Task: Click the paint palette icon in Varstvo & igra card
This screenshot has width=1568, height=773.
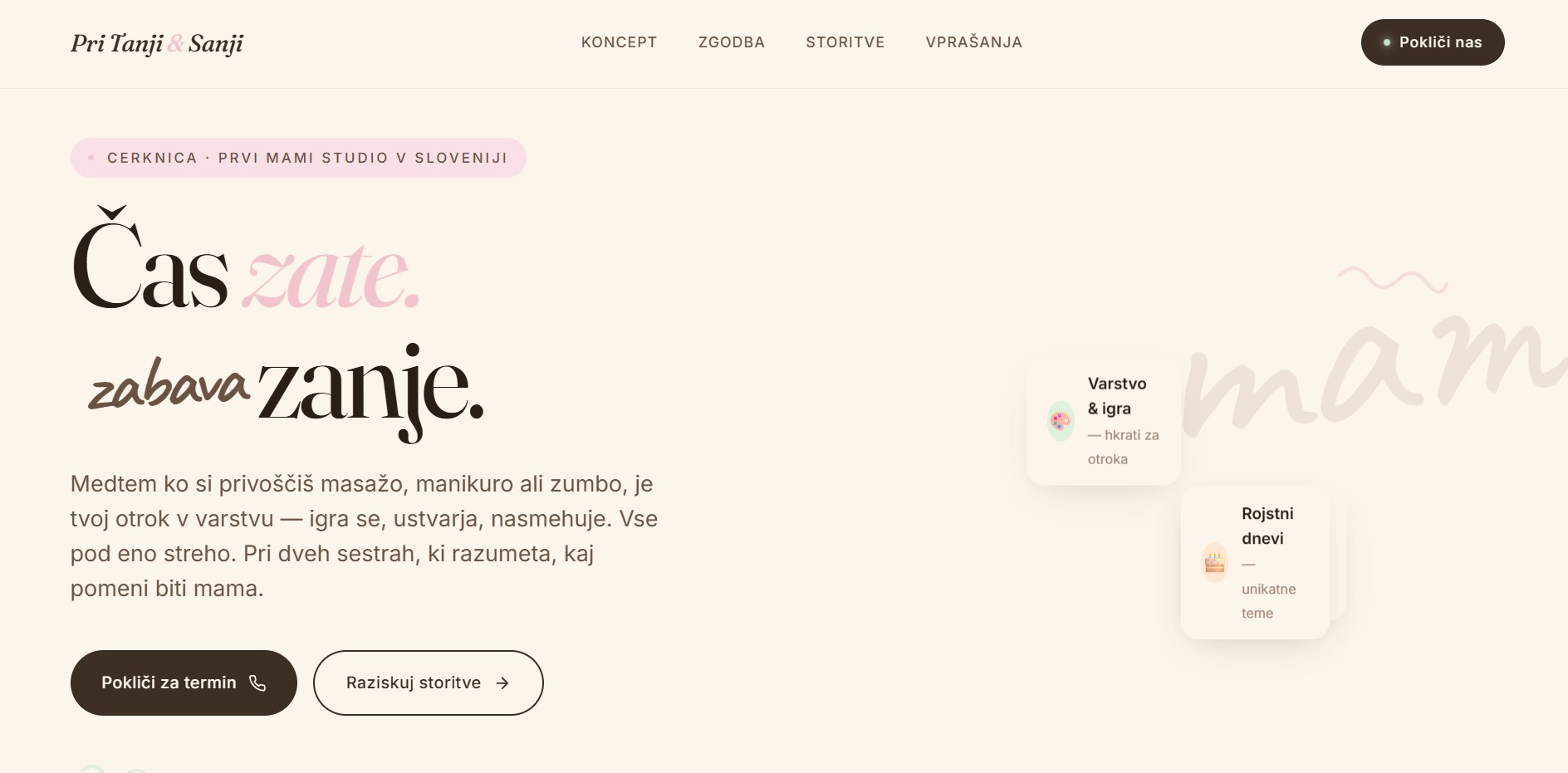Action: tap(1061, 421)
